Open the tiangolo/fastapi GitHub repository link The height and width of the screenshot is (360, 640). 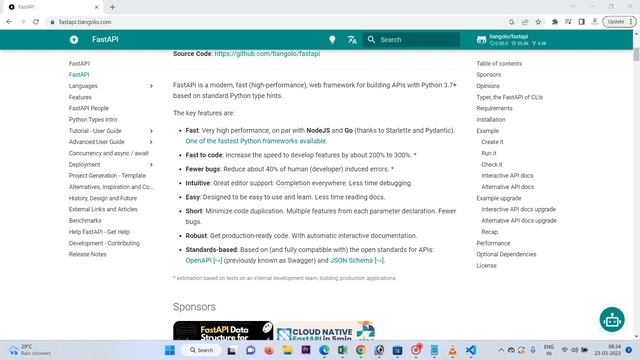[511, 40]
